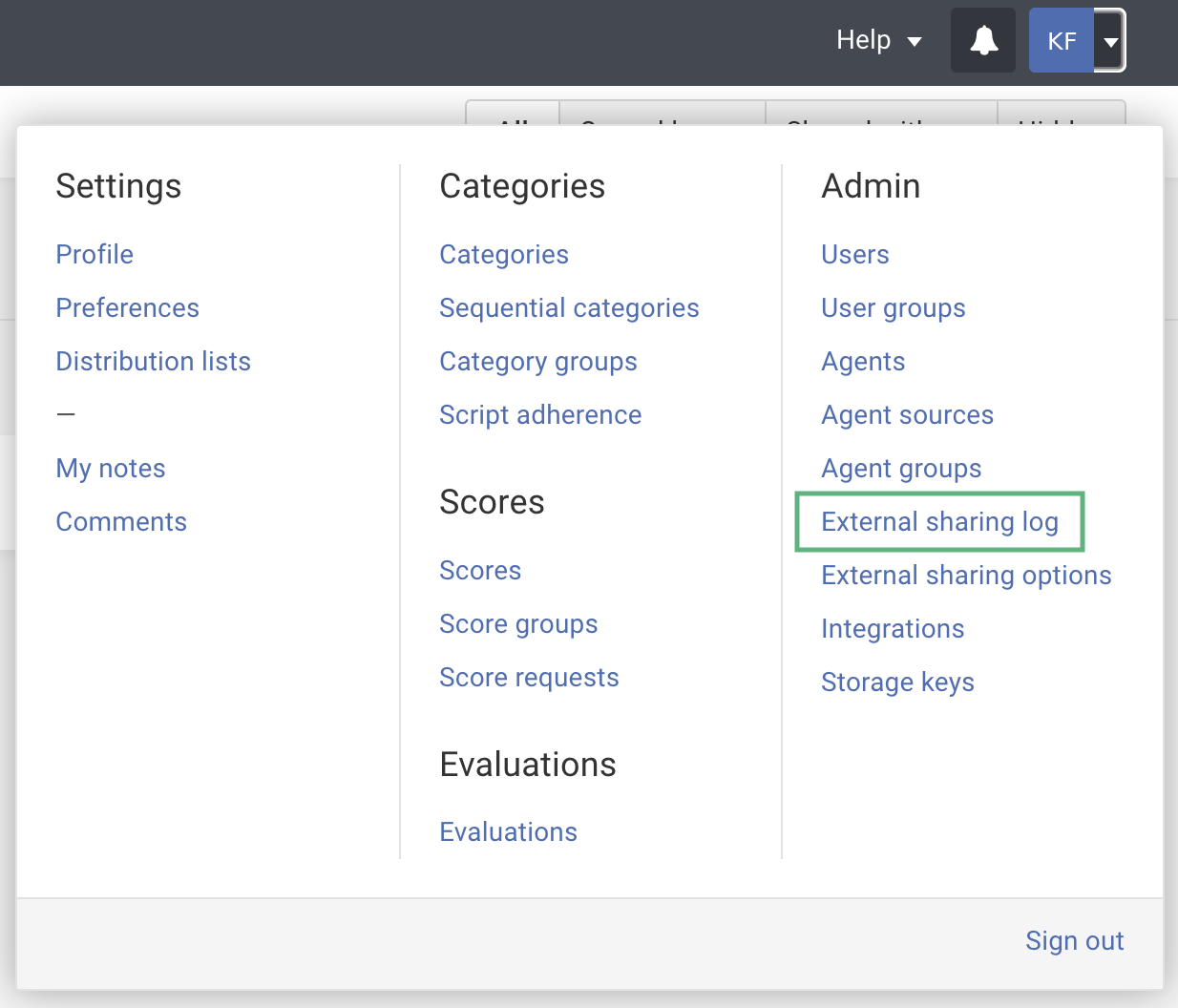
Task: Click Sign out
Action: pos(1074,941)
